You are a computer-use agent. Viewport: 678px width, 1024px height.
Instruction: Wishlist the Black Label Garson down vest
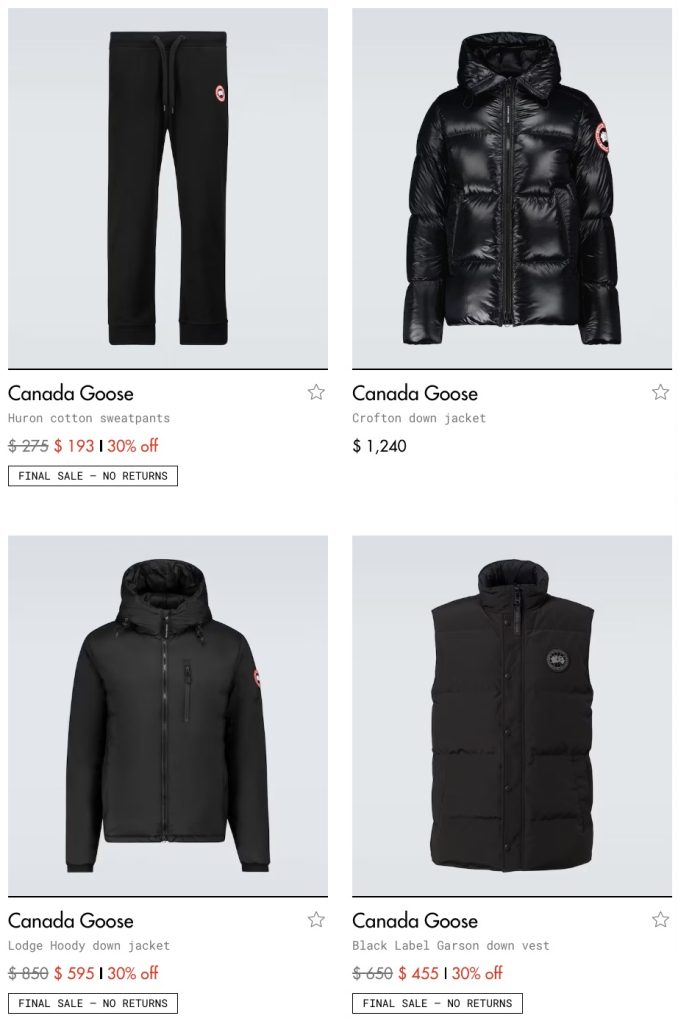[660, 920]
